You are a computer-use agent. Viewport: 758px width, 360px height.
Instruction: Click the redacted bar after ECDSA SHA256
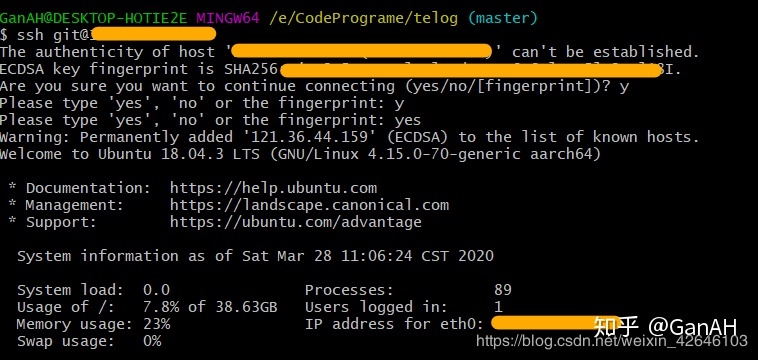pos(470,71)
